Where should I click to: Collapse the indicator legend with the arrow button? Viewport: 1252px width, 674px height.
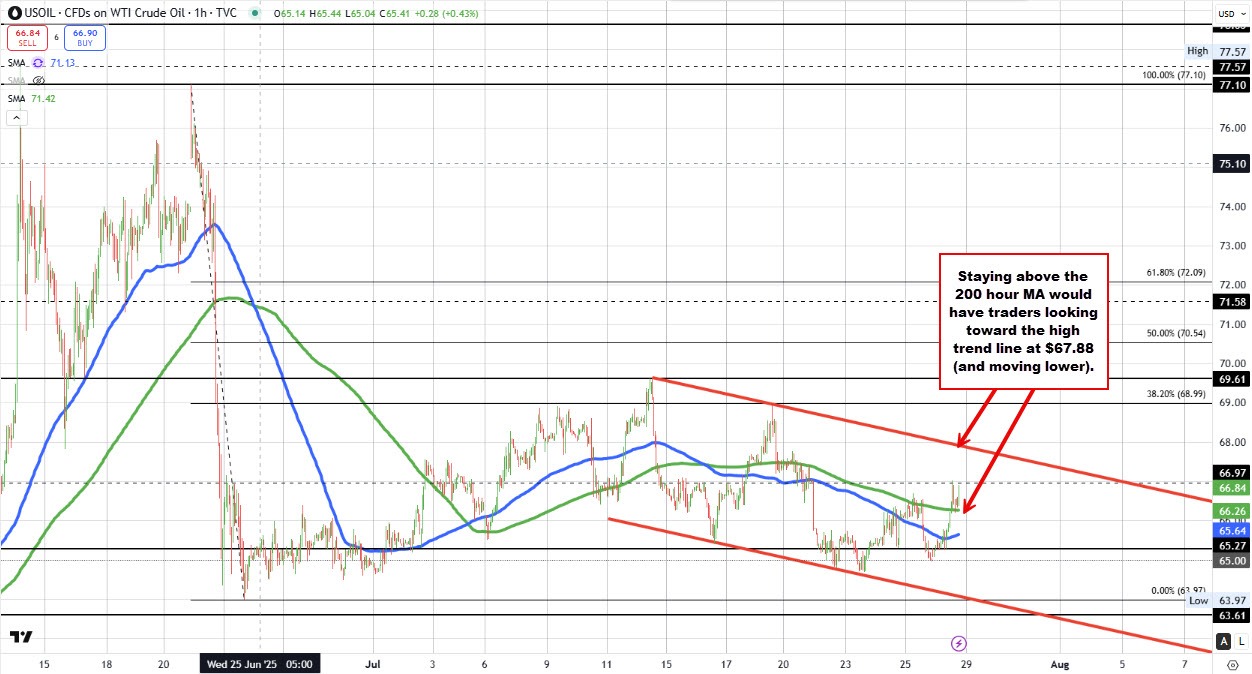pyautogui.click(x=17, y=119)
